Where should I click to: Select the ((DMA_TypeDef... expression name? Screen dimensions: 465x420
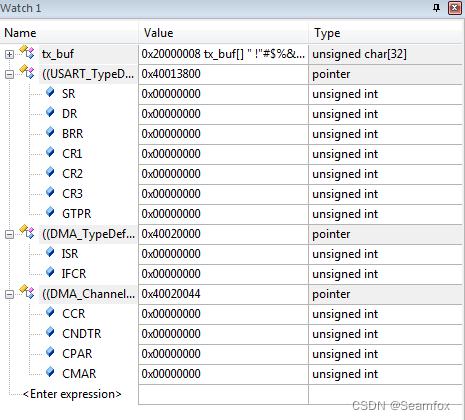[88, 234]
